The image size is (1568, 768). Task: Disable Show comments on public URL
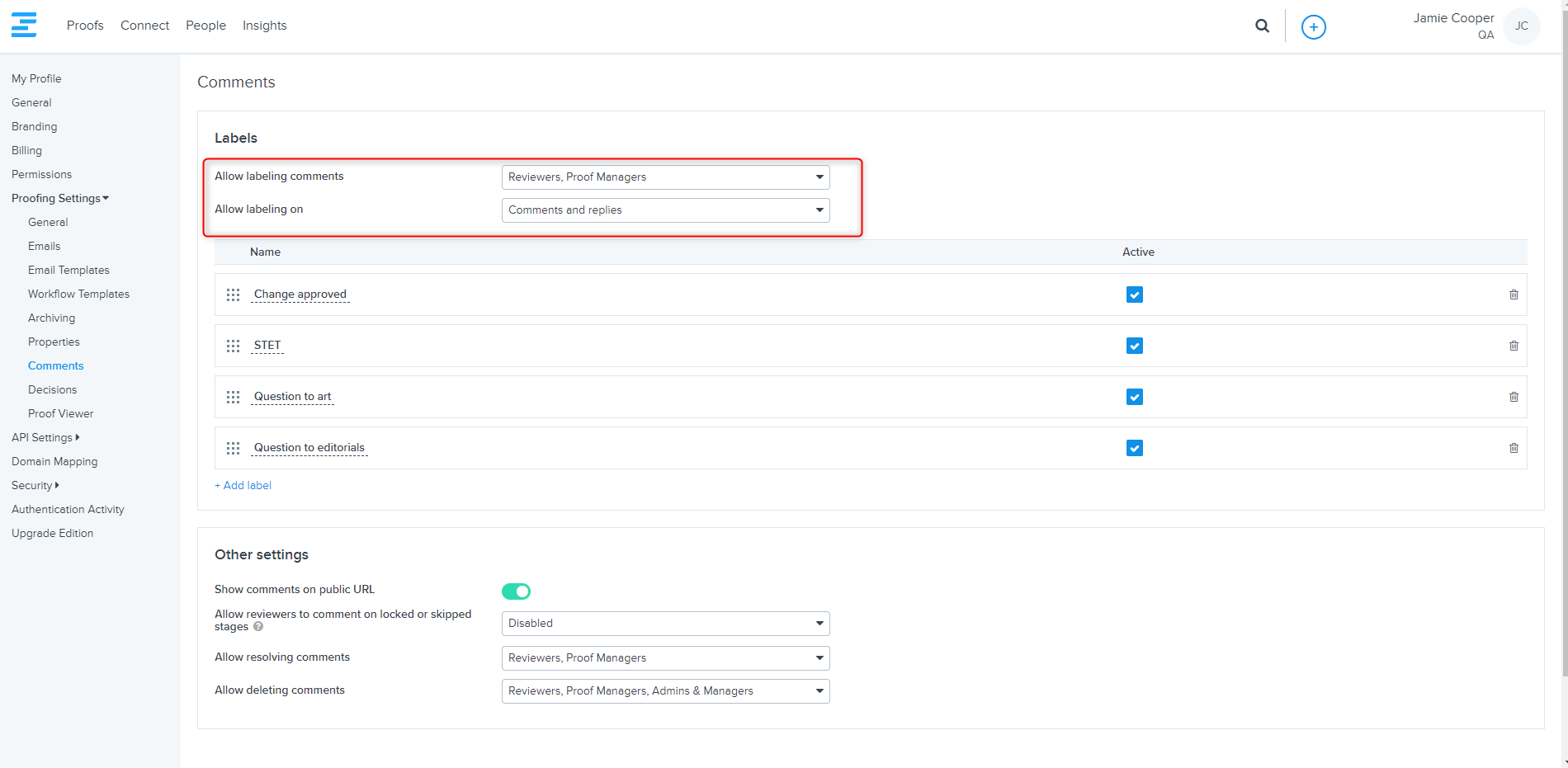point(516,591)
